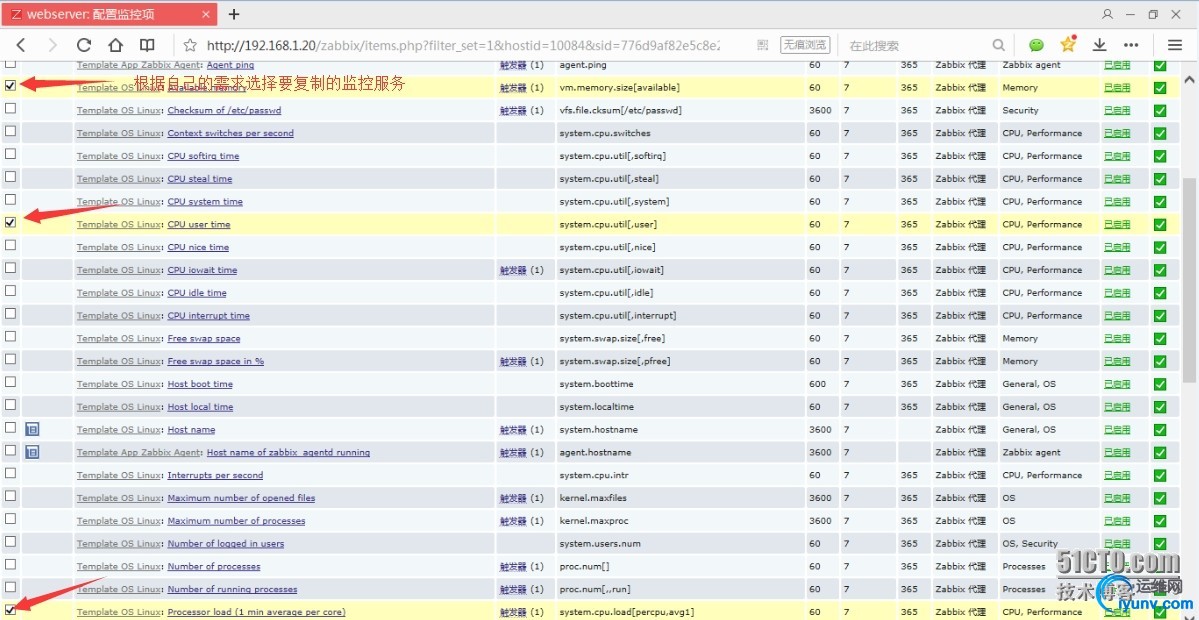Switch to the webserver 配置监控项 tab
The height and width of the screenshot is (620, 1199).
109,14
